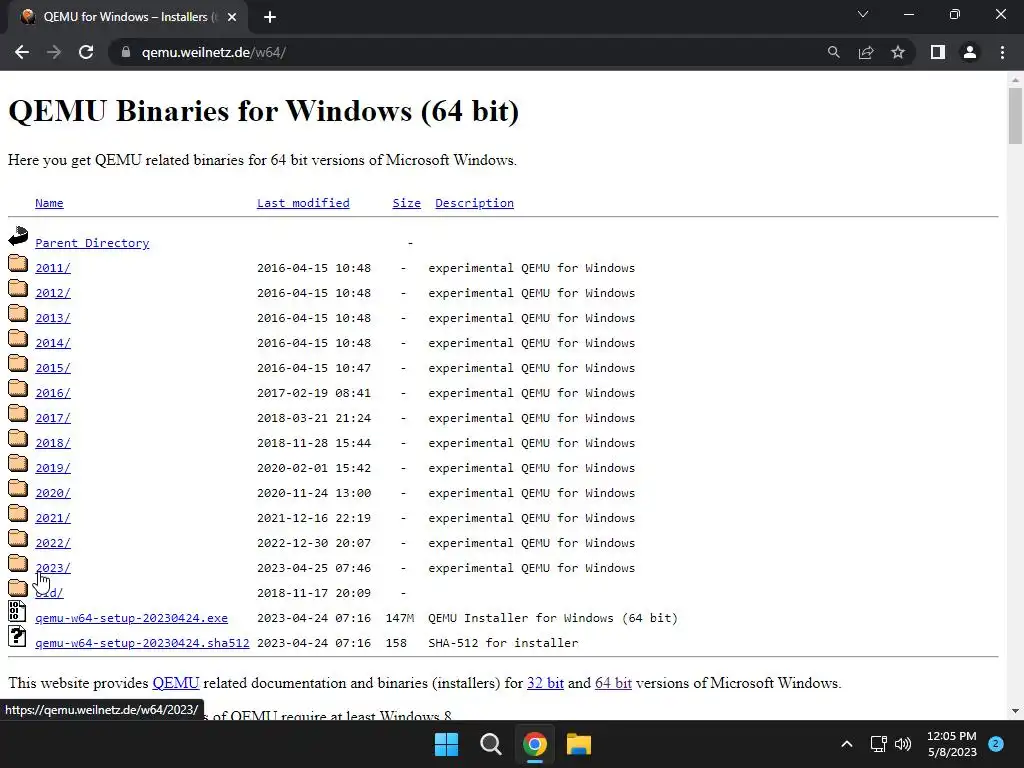Open the Chrome three-dot menu

point(1002,52)
